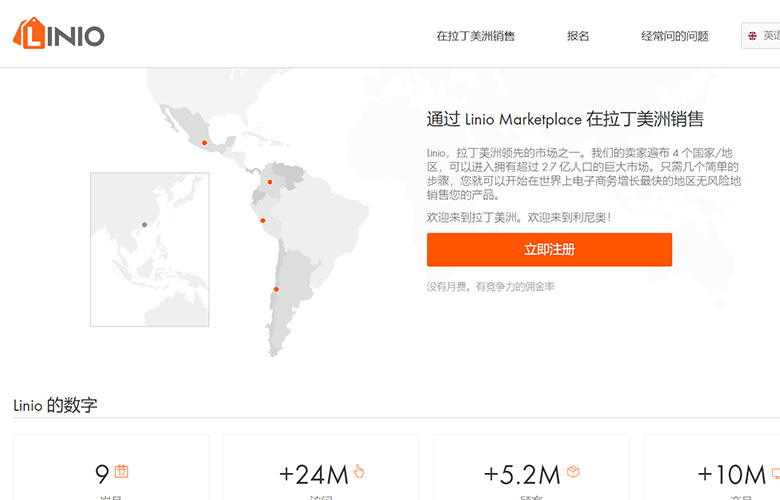Click the Peru location dot on the map
The height and width of the screenshot is (500, 780).
(x=263, y=220)
